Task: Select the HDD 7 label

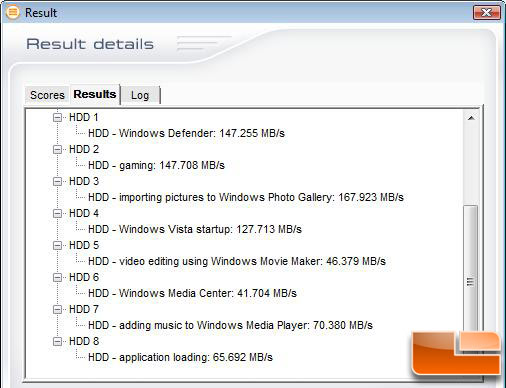Action: (84, 309)
